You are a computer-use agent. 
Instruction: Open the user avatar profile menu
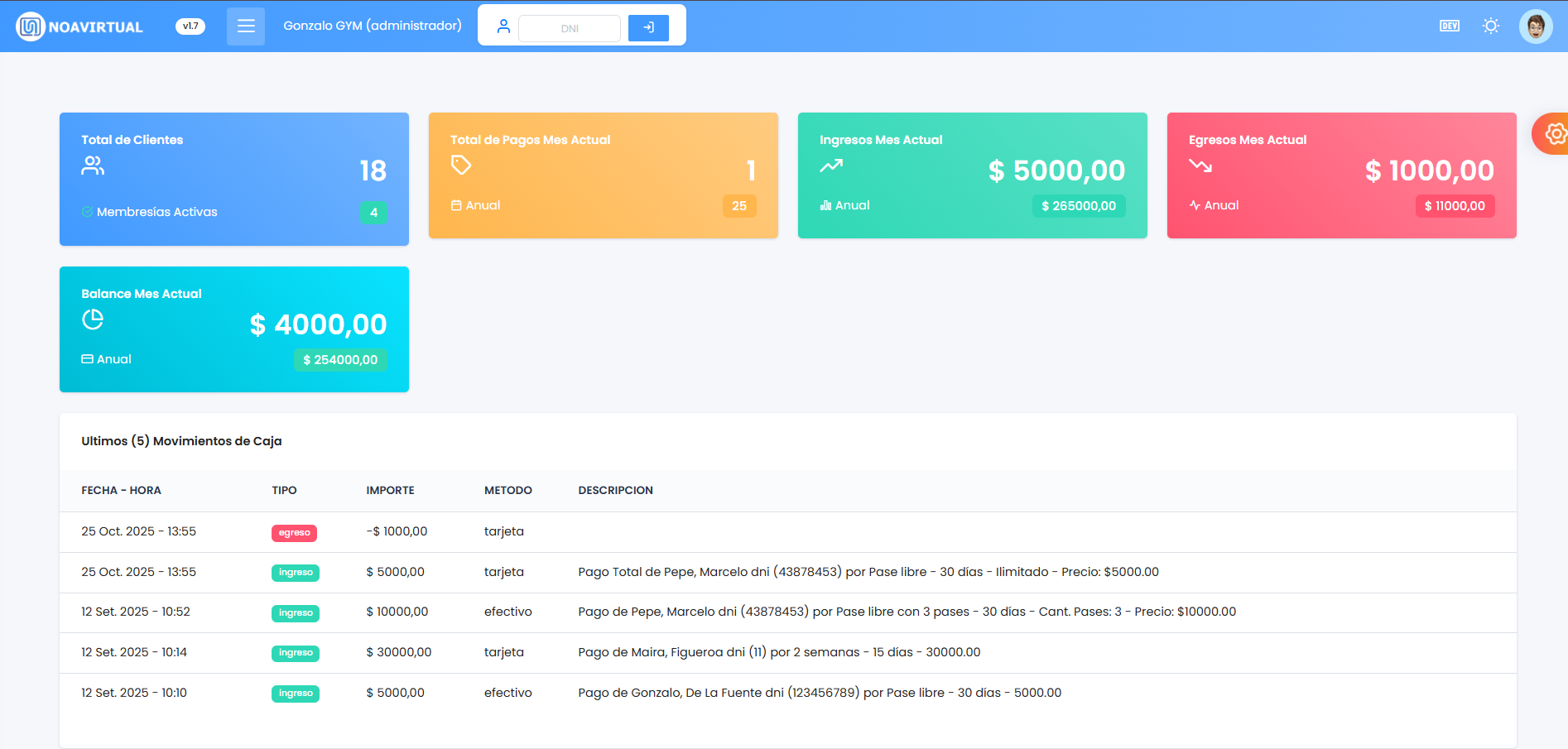coord(1536,26)
